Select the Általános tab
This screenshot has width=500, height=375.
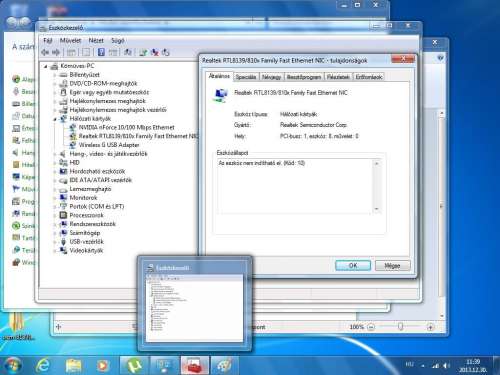tap(219, 76)
